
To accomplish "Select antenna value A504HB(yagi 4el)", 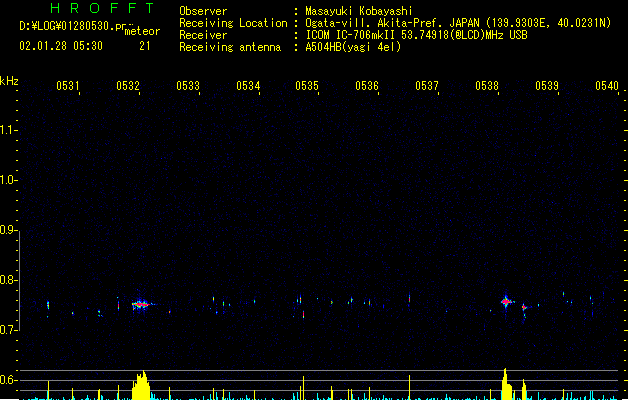I will click(353, 47).
